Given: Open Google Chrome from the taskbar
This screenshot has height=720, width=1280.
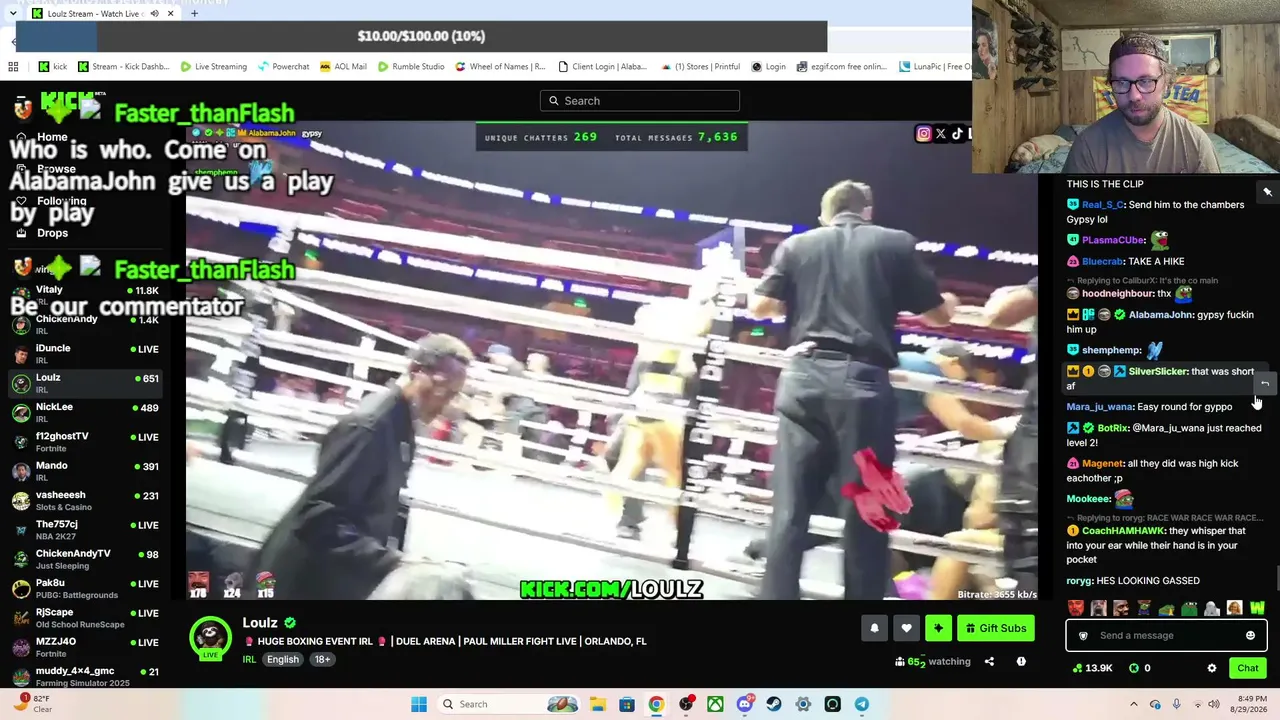Looking at the screenshot, I should pyautogui.click(x=656, y=704).
